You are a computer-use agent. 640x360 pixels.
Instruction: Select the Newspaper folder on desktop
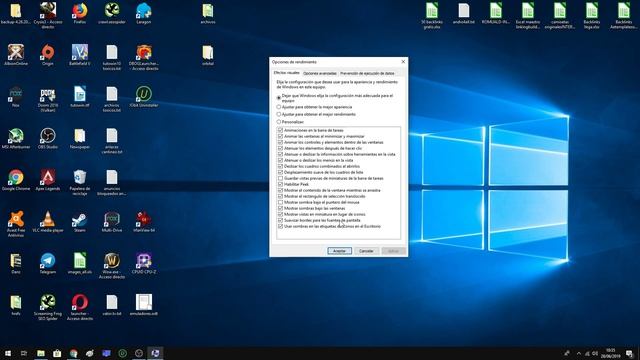[80, 138]
